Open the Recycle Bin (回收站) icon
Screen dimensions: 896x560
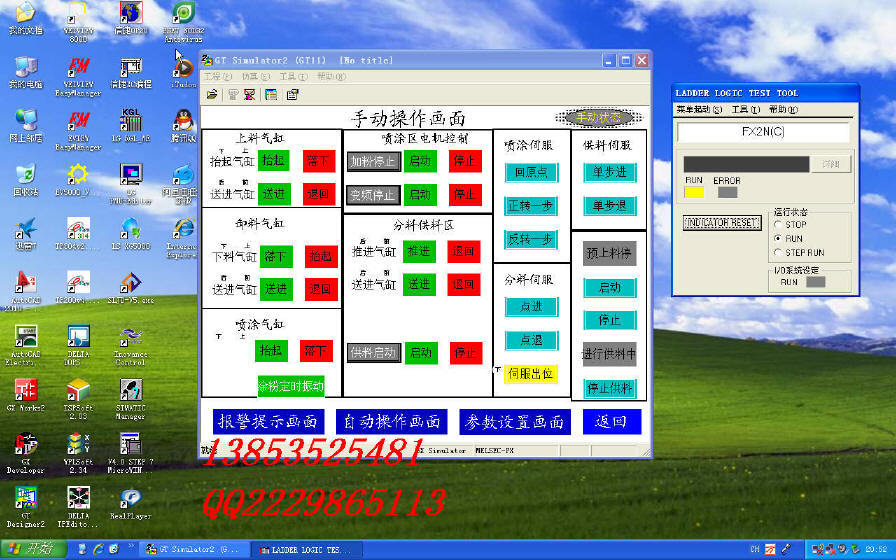(x=26, y=176)
